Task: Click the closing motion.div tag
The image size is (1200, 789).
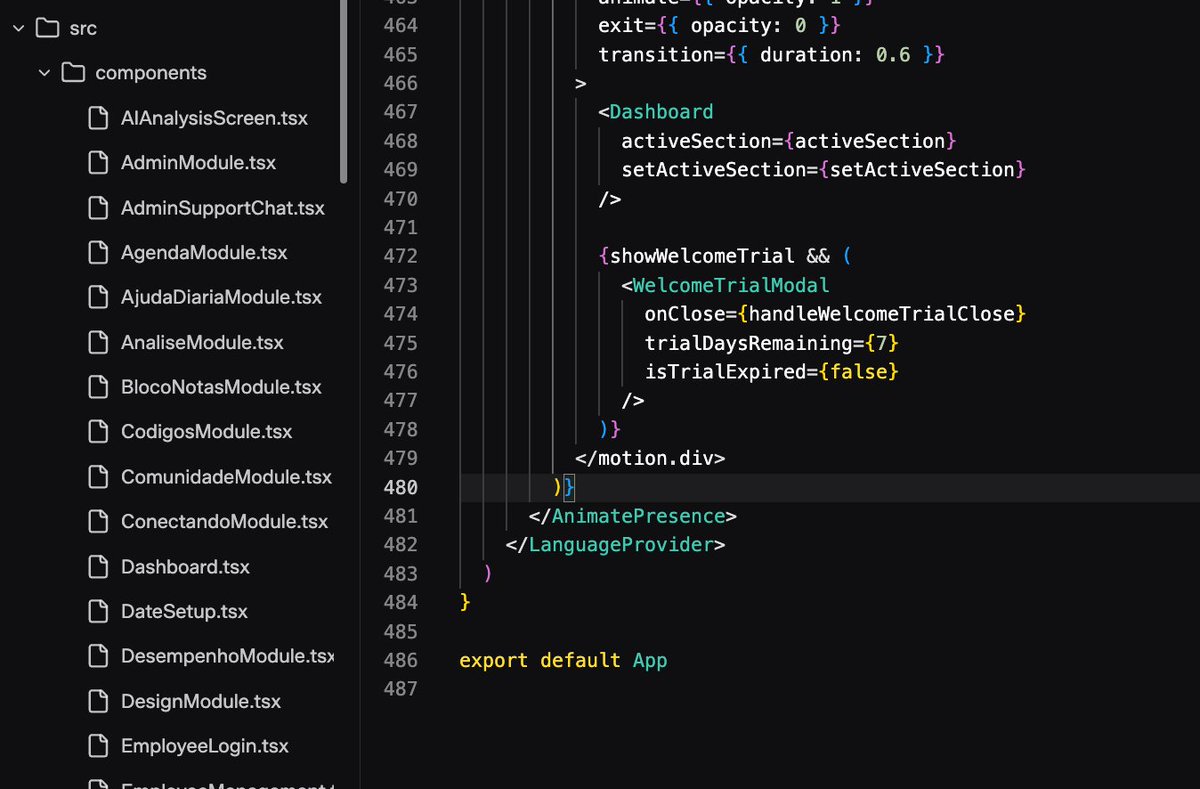Action: click(650, 458)
